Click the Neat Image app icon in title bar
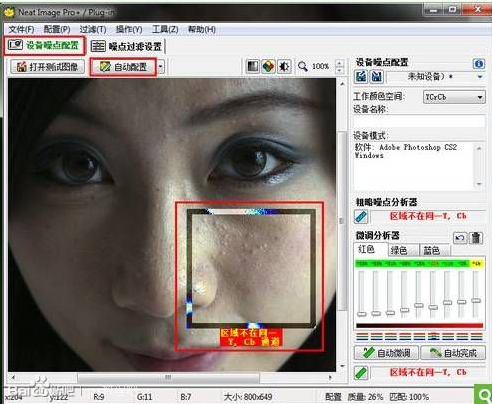Viewport: 492px width, 404px height. tap(9, 12)
